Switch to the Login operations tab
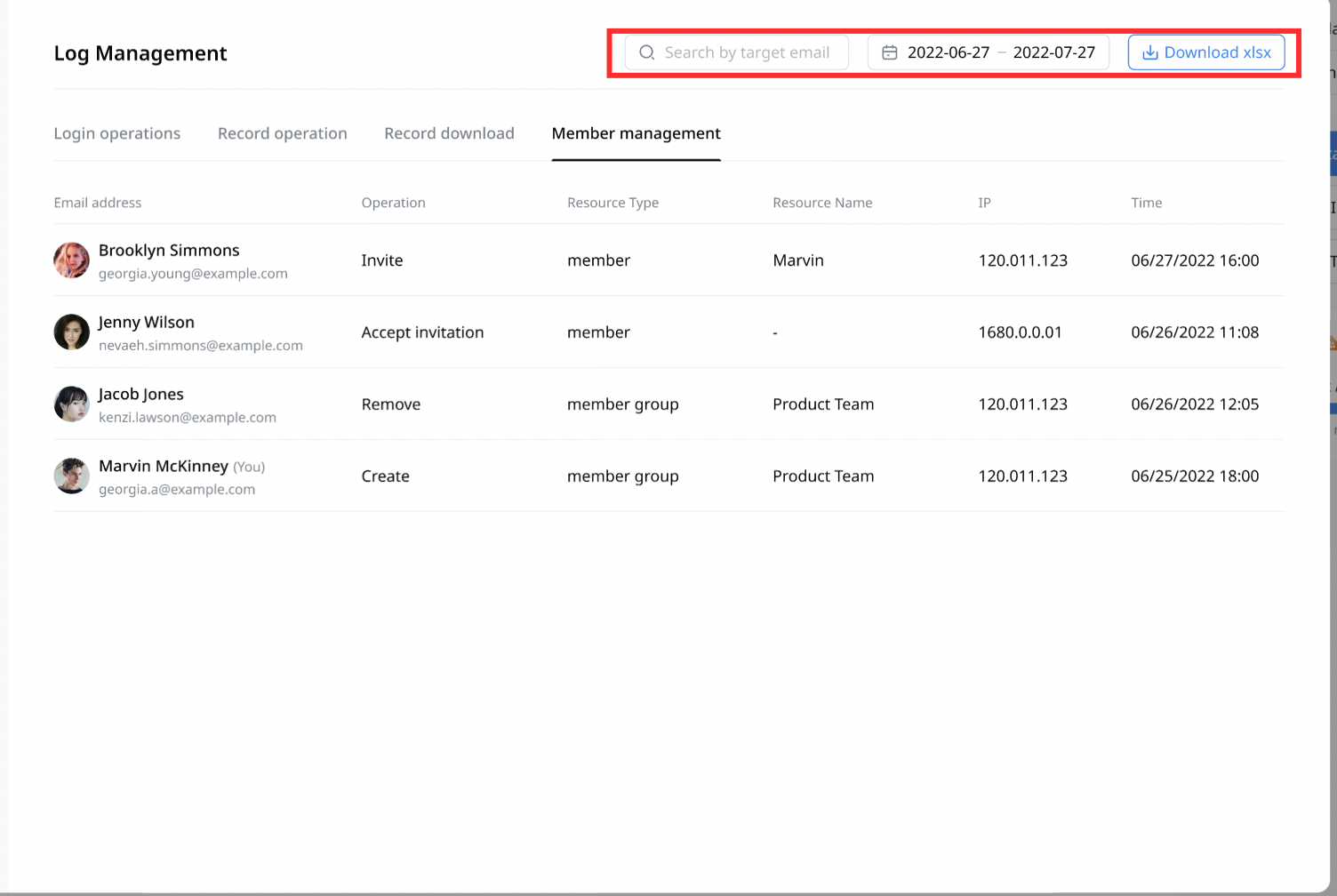 (x=116, y=133)
